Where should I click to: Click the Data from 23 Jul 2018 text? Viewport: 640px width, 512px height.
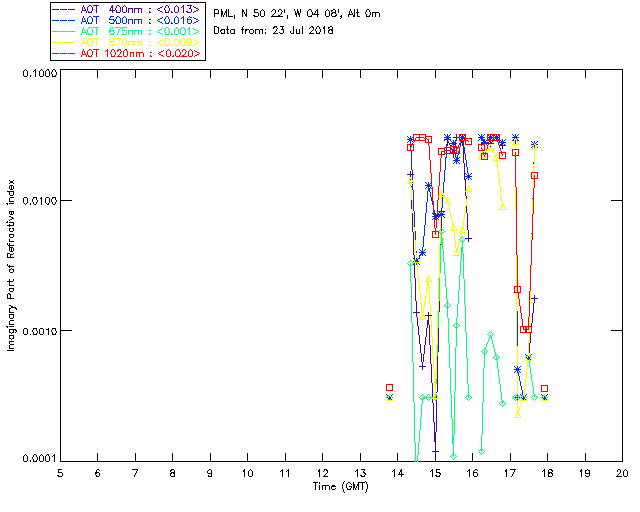pos(273,31)
